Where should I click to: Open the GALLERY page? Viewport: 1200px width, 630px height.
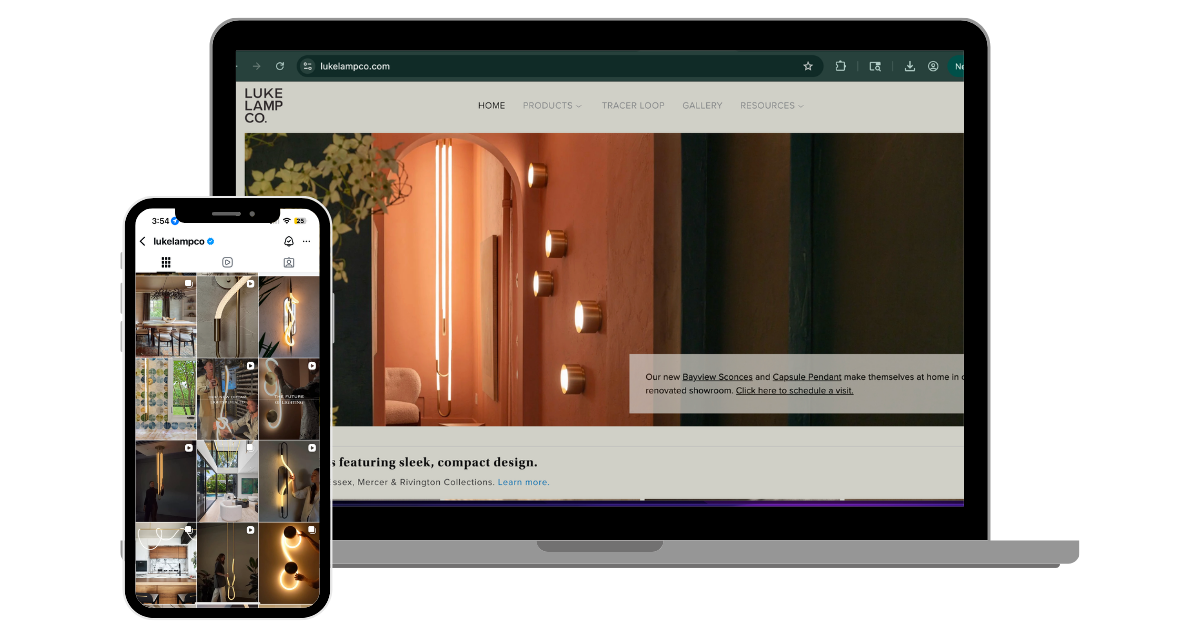click(x=702, y=105)
